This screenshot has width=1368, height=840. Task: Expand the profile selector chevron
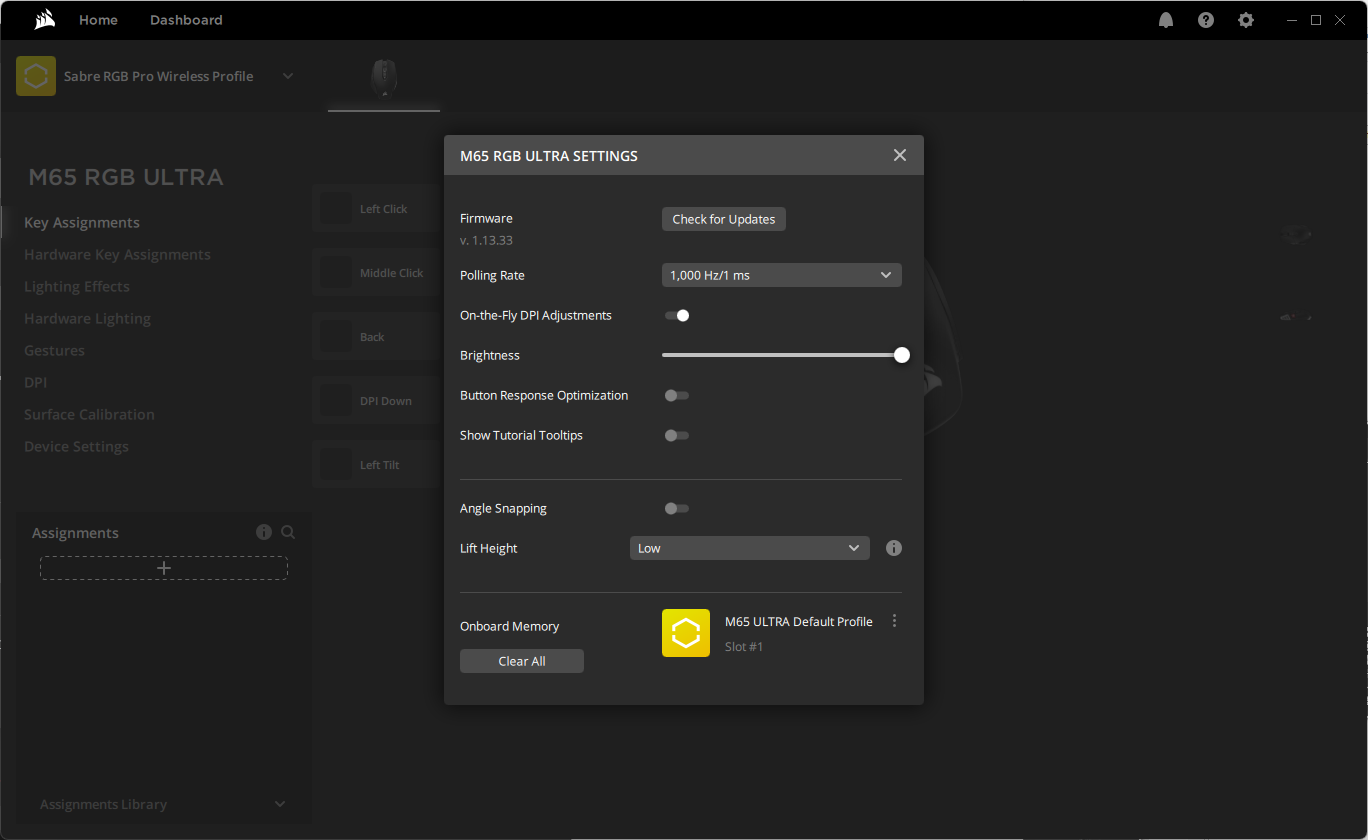288,76
